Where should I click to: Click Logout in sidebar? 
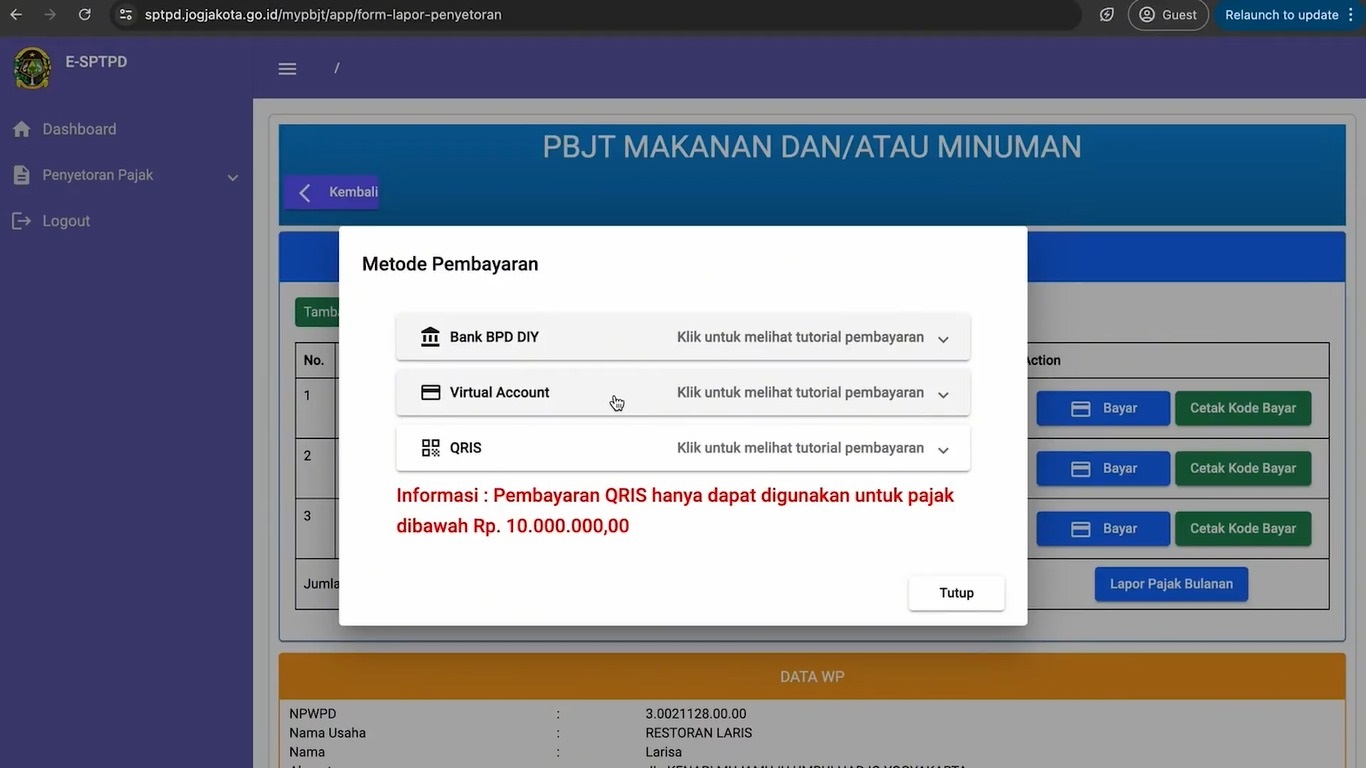click(x=66, y=221)
